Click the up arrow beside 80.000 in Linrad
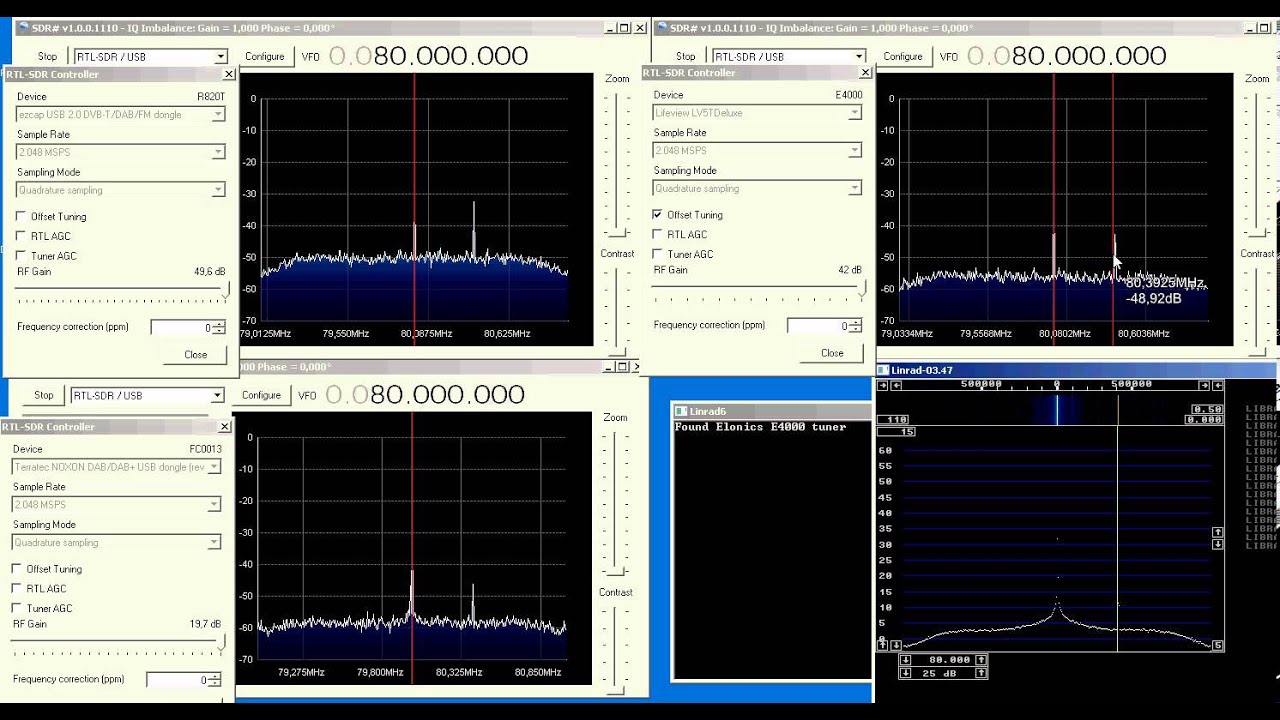The width and height of the screenshot is (1280, 720). [x=981, y=660]
